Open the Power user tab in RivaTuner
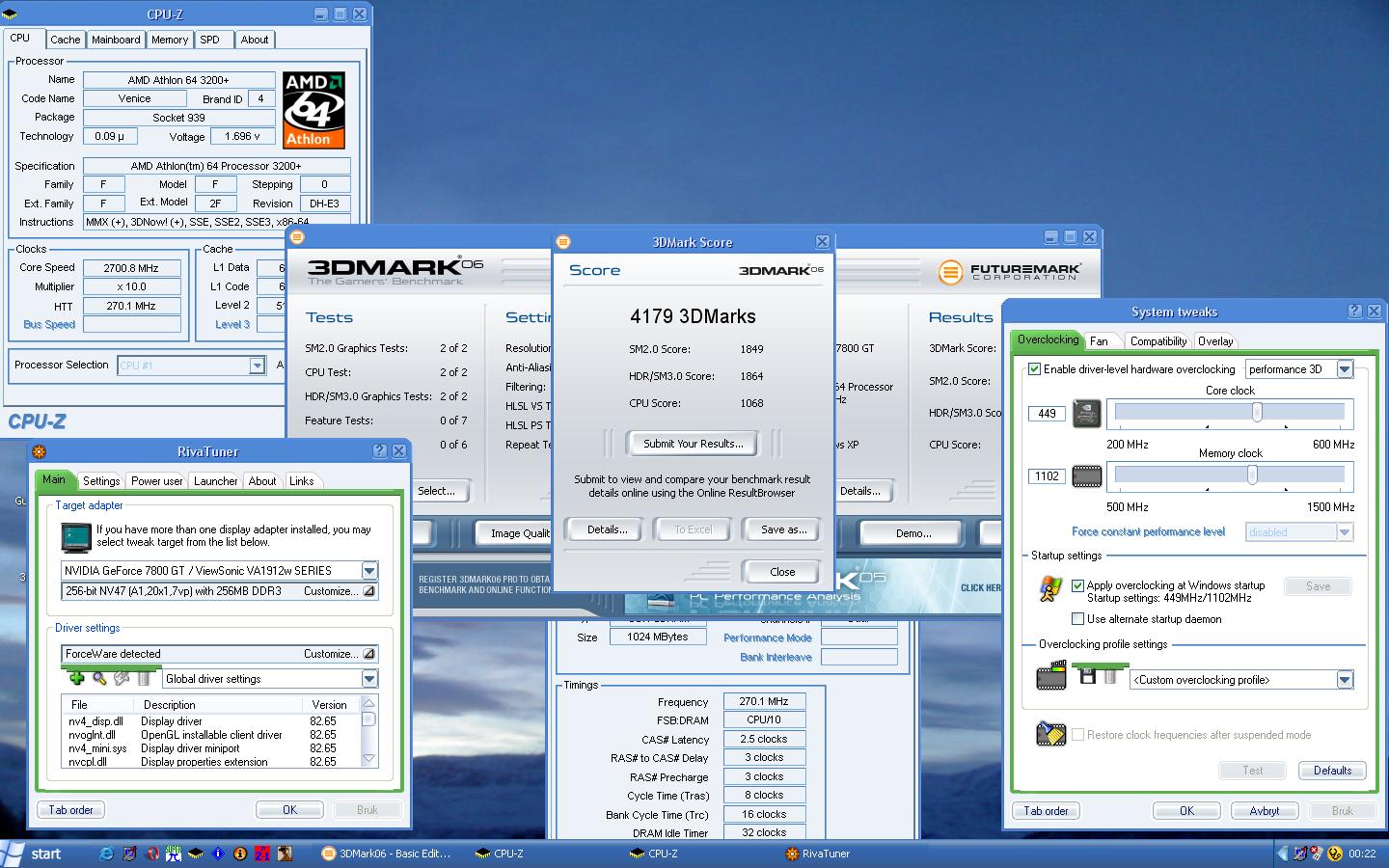 pyautogui.click(x=156, y=481)
